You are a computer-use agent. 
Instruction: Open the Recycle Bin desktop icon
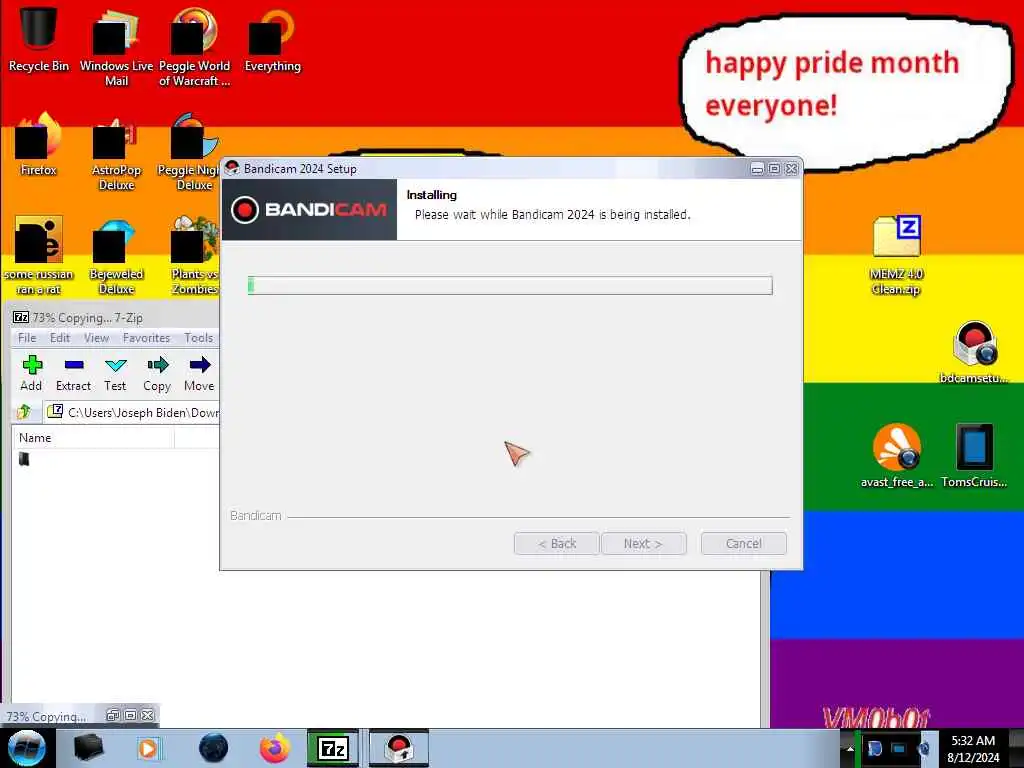point(38,39)
